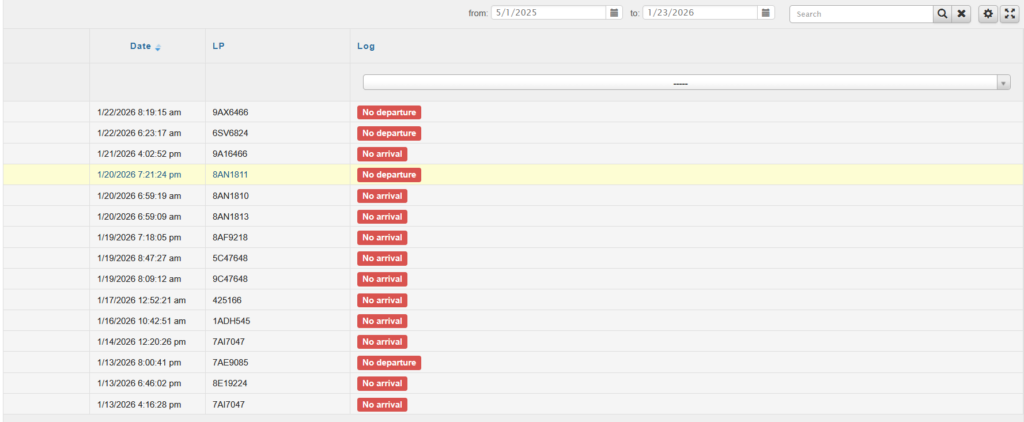This screenshot has height=422, width=1024.
Task: Click the Date column sort arrow icon
Action: (x=158, y=47)
